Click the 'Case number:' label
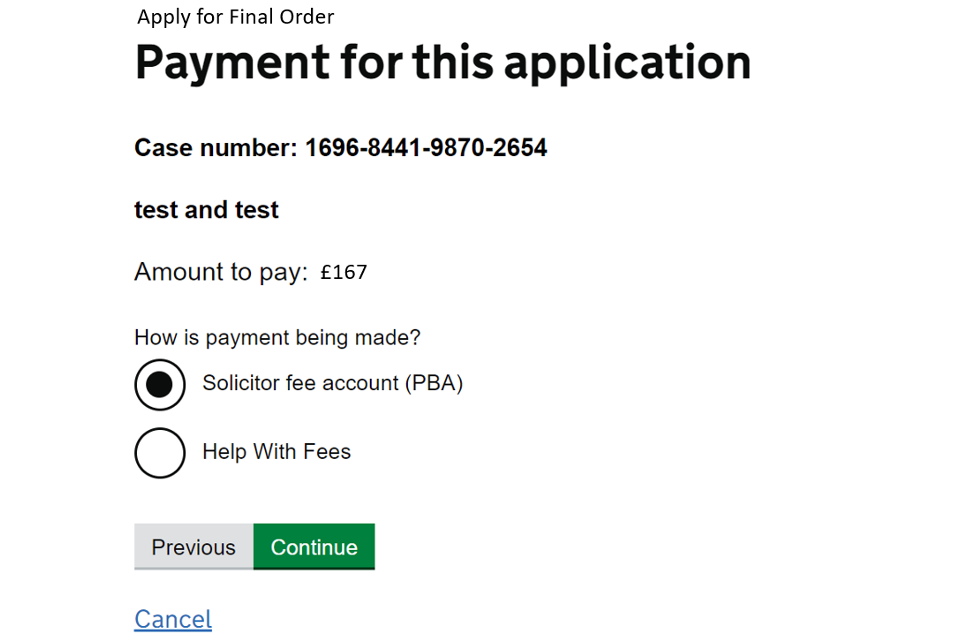This screenshot has width=960, height=640. click(216, 149)
